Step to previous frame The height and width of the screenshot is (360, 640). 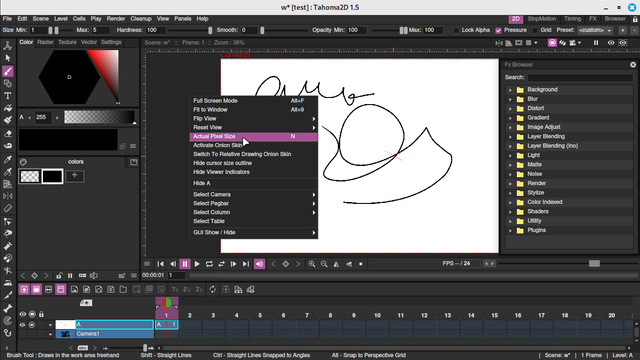tap(173, 264)
